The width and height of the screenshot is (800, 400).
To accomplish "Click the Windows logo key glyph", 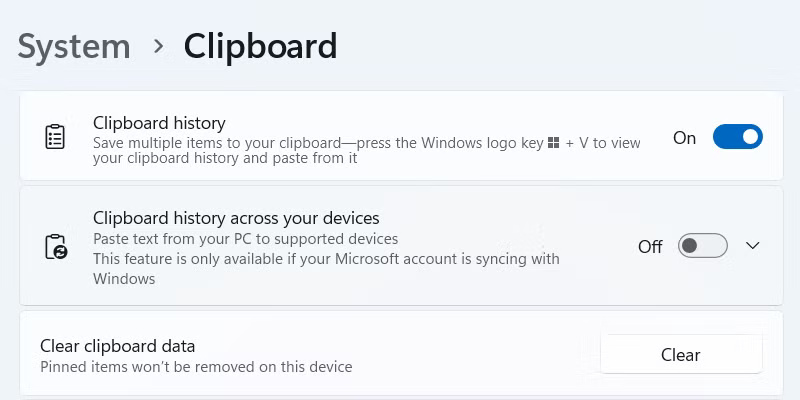I will [x=553, y=143].
